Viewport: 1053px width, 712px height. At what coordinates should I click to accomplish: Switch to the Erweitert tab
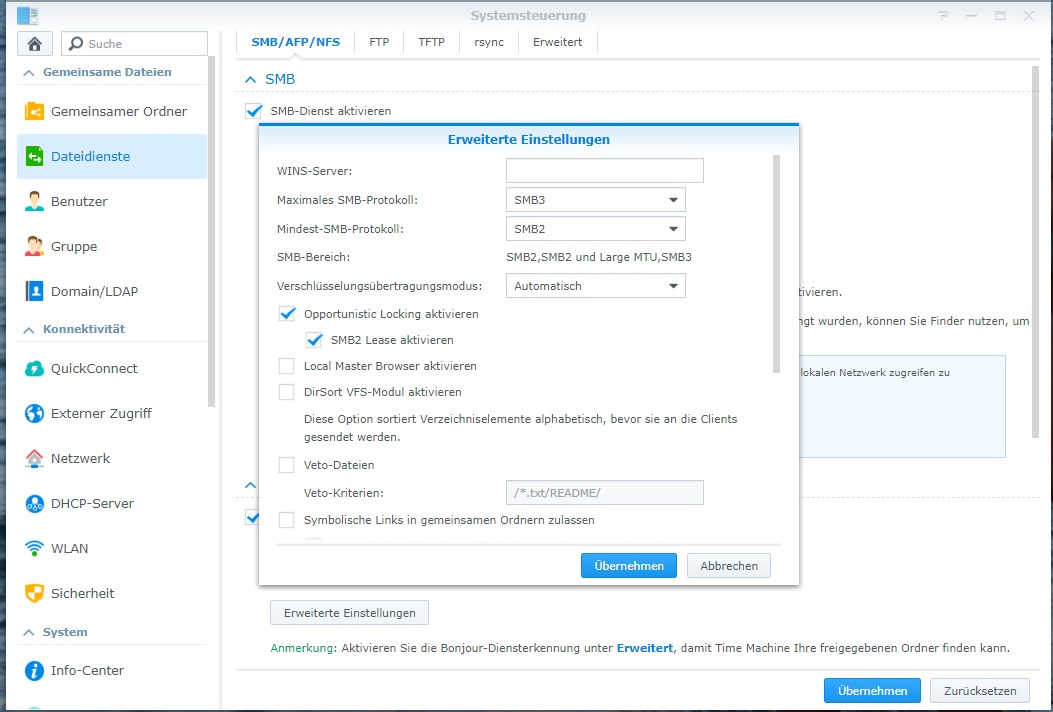[557, 42]
